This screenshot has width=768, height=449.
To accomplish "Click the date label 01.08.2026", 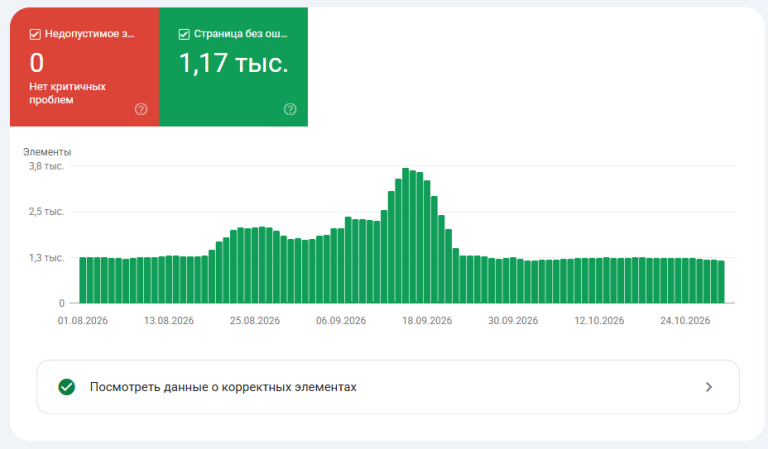I will (x=83, y=321).
